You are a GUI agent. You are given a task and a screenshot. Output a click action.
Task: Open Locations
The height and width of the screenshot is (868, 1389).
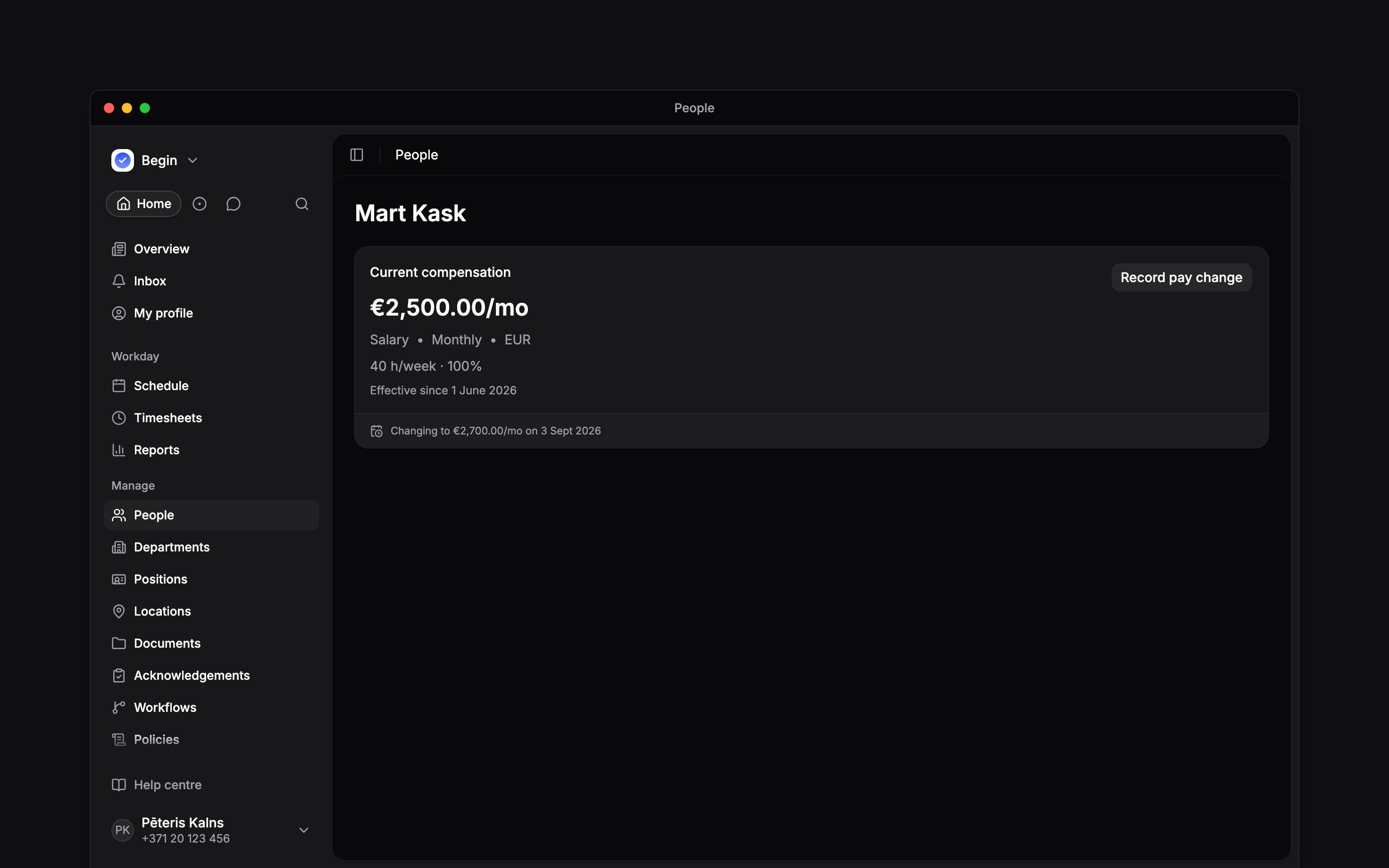coord(211,611)
